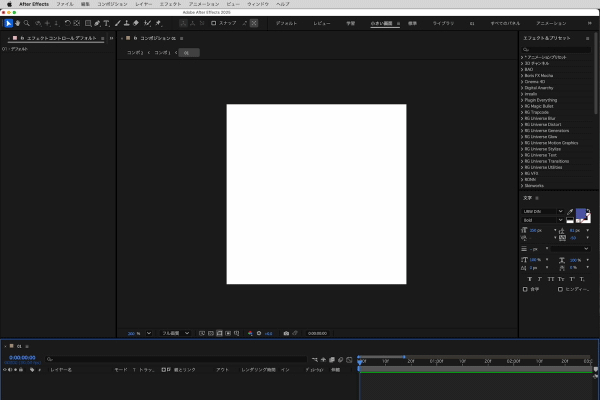Toggle the timeline motion blur icon
The image size is (600, 400).
coord(341,360)
